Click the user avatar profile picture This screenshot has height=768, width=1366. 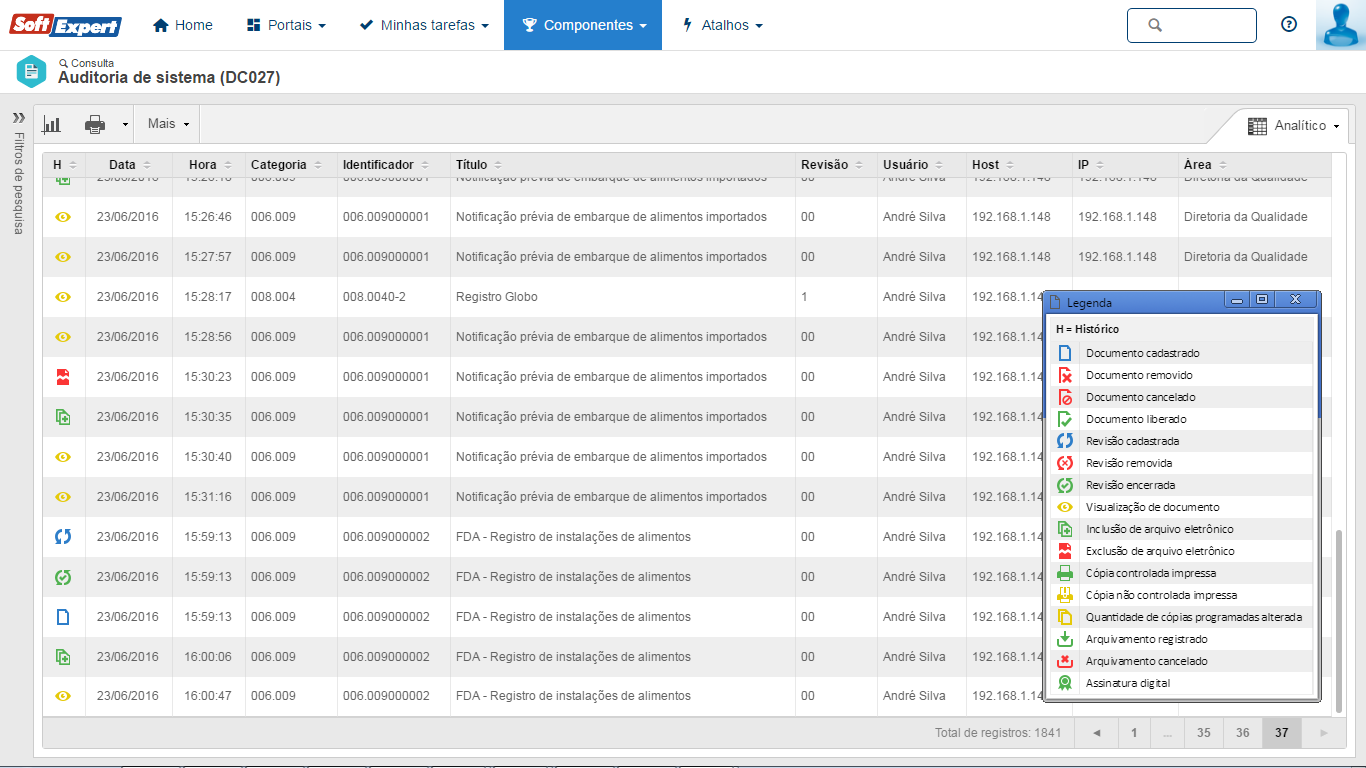click(x=1340, y=25)
